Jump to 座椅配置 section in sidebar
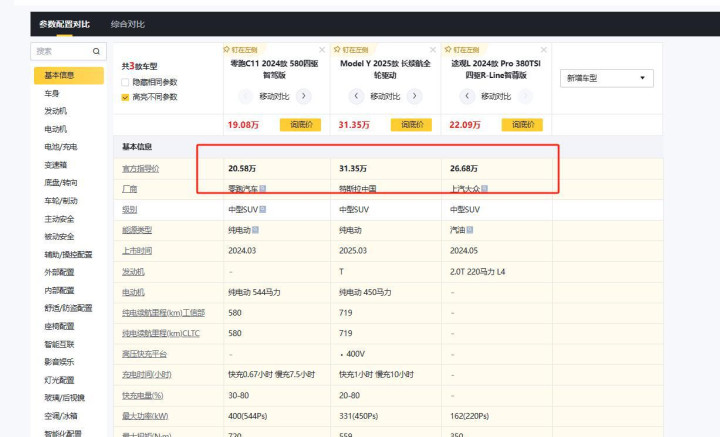Viewport: 720px width, 437px height. point(59,326)
